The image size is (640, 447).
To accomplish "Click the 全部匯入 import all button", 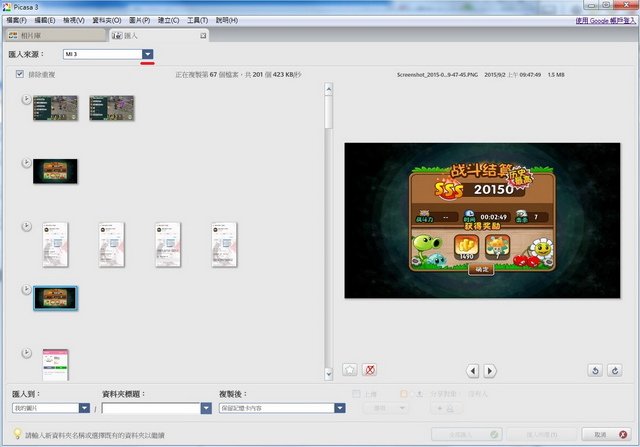I will [x=467, y=435].
